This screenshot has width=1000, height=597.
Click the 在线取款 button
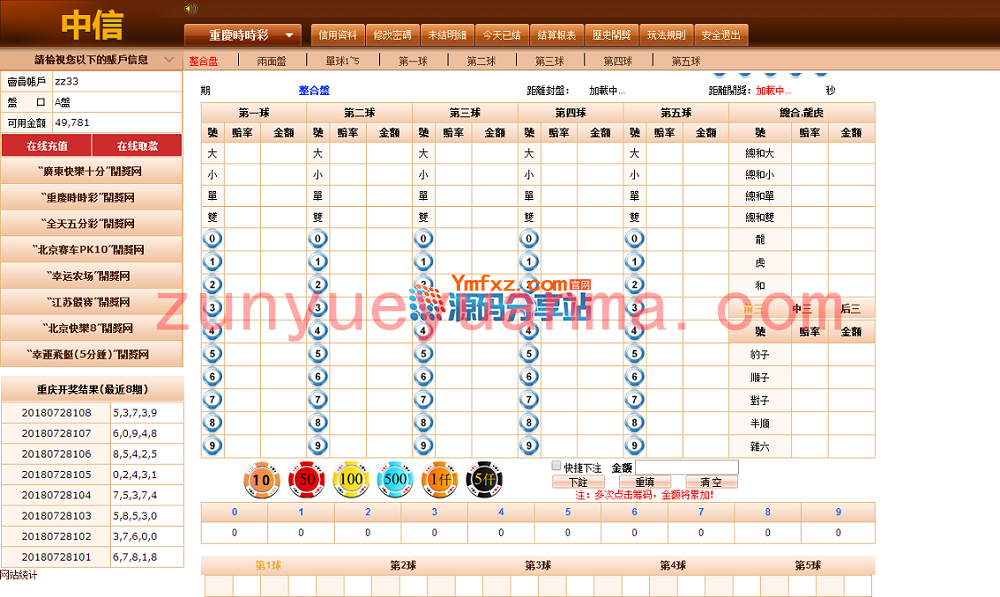[137, 145]
